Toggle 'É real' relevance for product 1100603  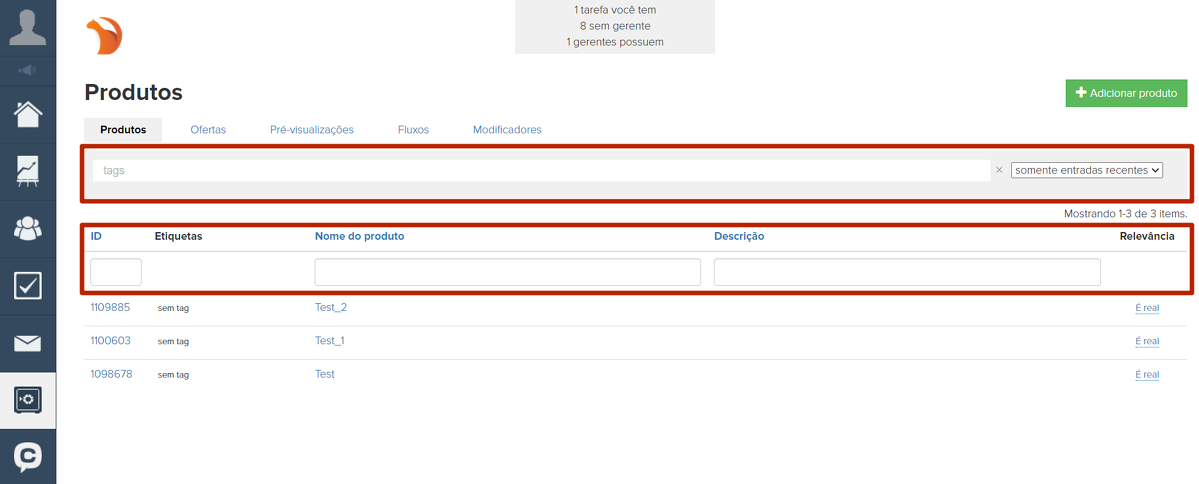pyautogui.click(x=1147, y=341)
